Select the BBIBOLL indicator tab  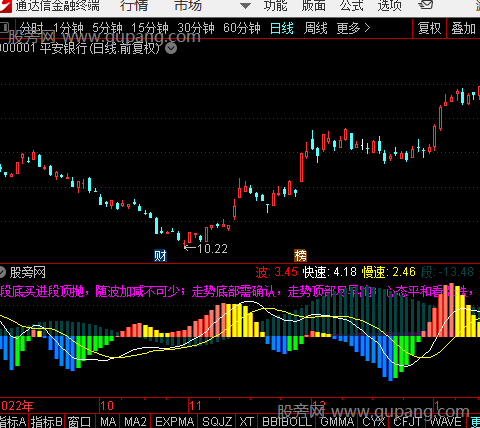pos(287,422)
